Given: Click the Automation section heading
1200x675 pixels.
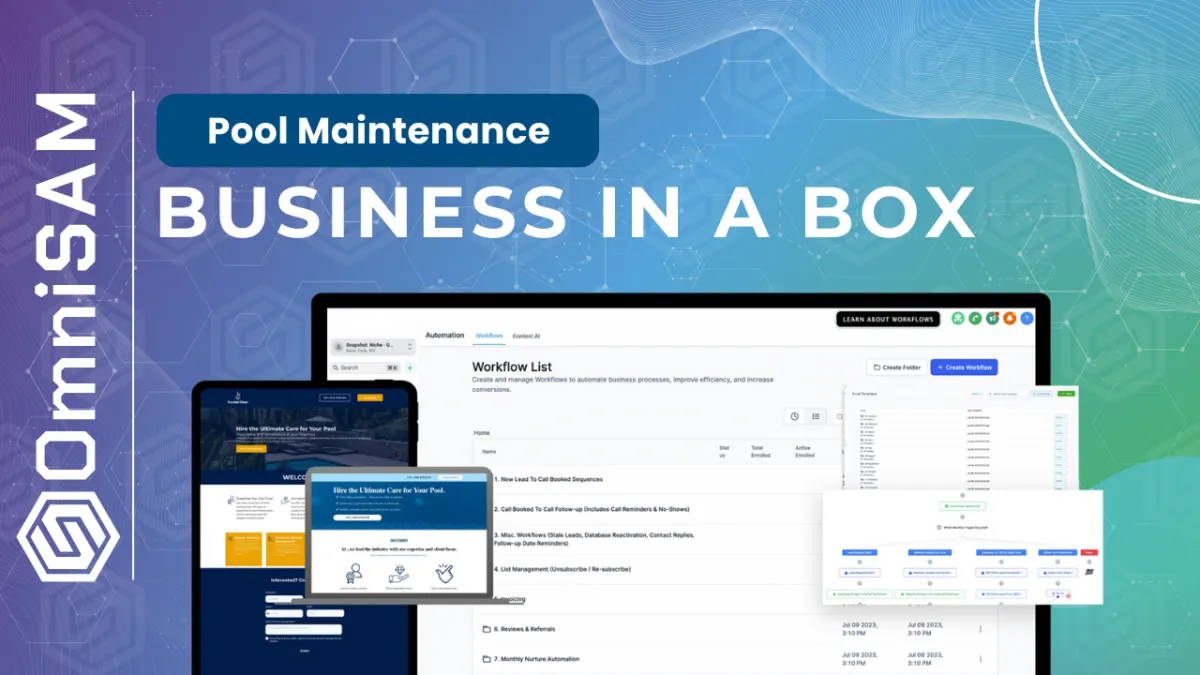Looking at the screenshot, I should [x=445, y=335].
